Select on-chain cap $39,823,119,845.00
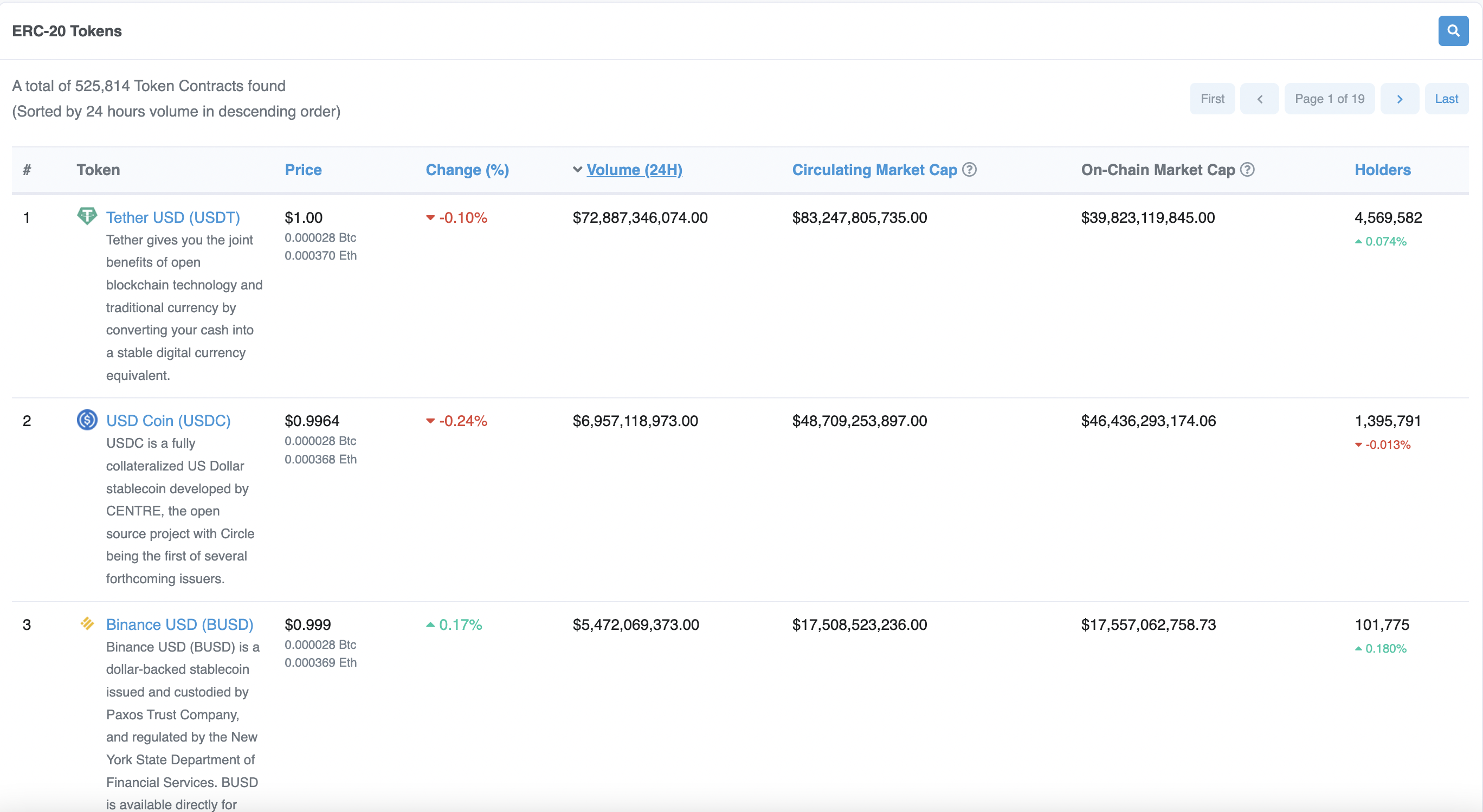1483x812 pixels. [x=1148, y=217]
